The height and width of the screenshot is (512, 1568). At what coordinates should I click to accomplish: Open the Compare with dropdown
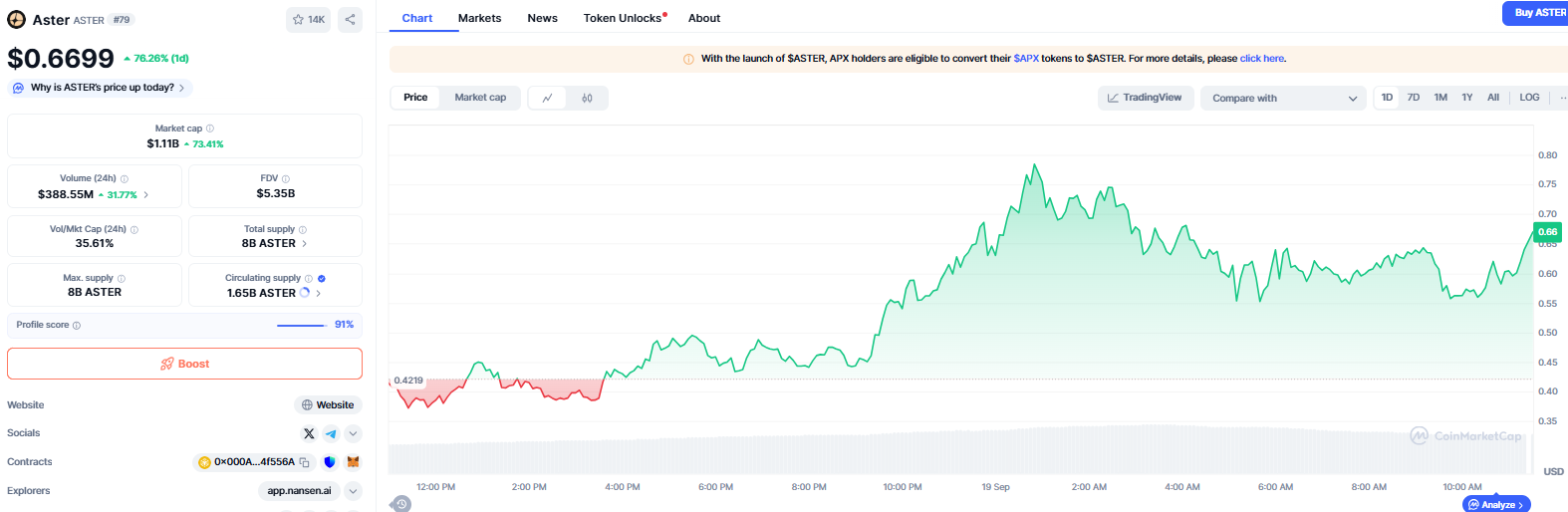(1283, 99)
